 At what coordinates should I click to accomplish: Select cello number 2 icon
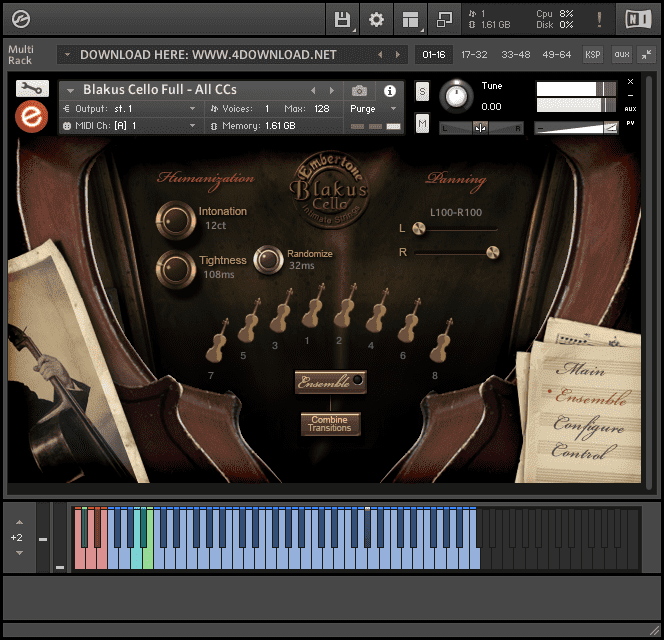345,305
